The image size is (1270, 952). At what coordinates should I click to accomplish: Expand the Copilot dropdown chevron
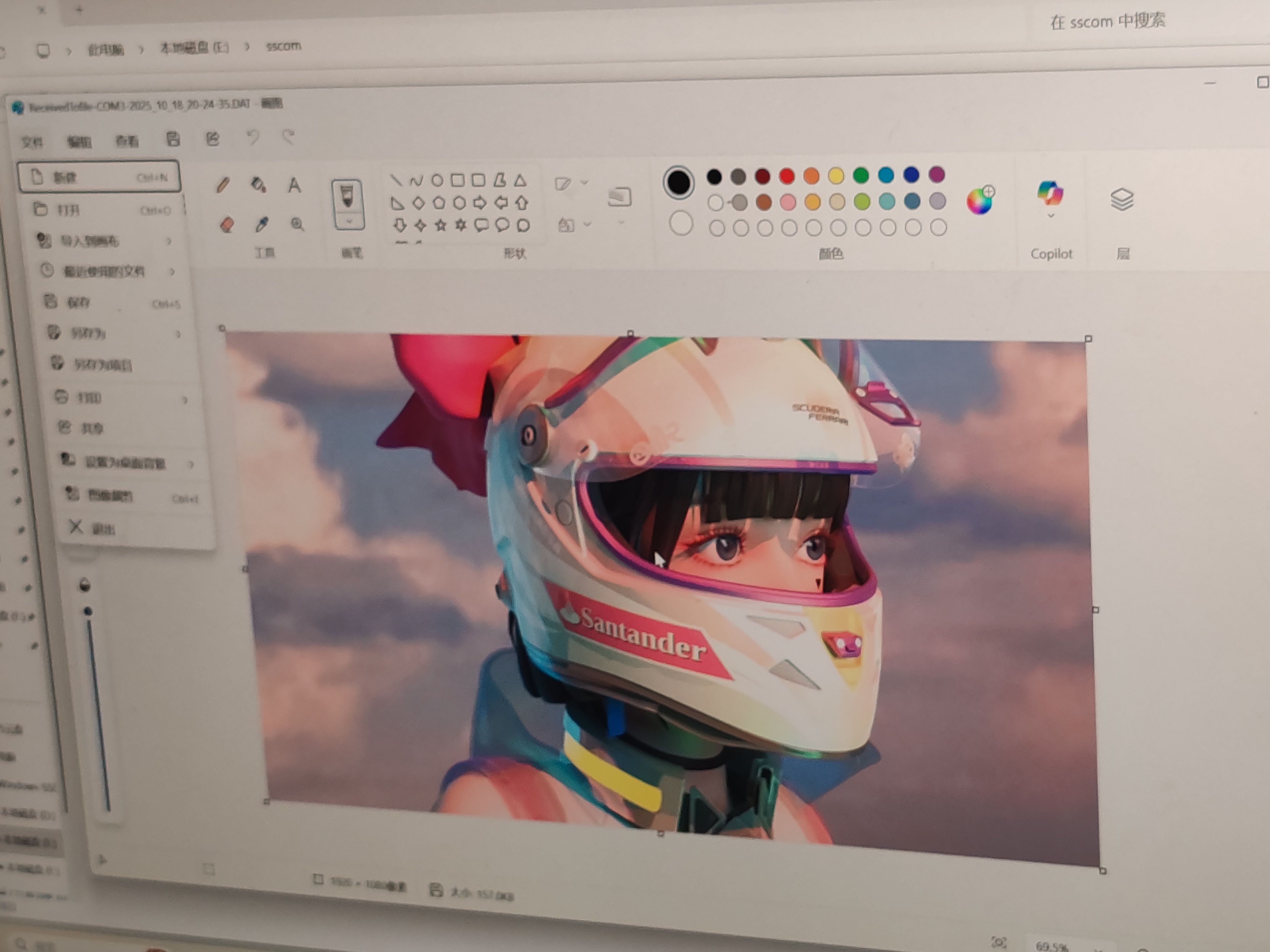(1051, 216)
